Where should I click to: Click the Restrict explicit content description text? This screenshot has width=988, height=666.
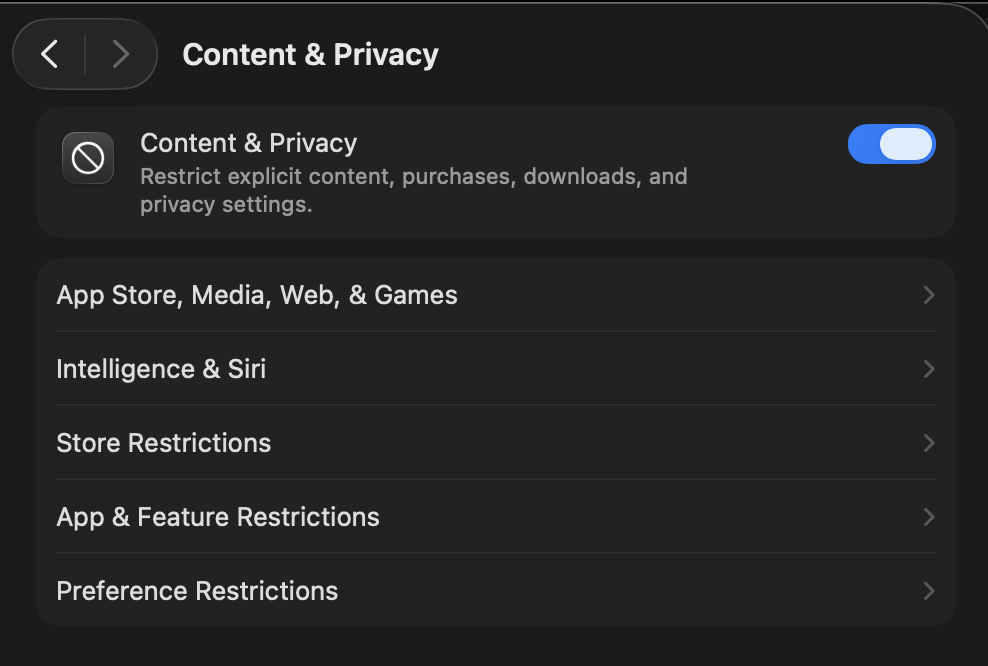pos(413,190)
